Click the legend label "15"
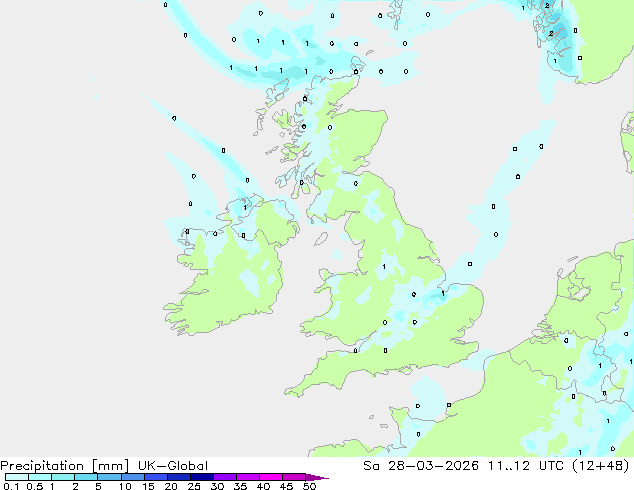Image resolution: width=634 pixels, height=490 pixels. click(148, 486)
